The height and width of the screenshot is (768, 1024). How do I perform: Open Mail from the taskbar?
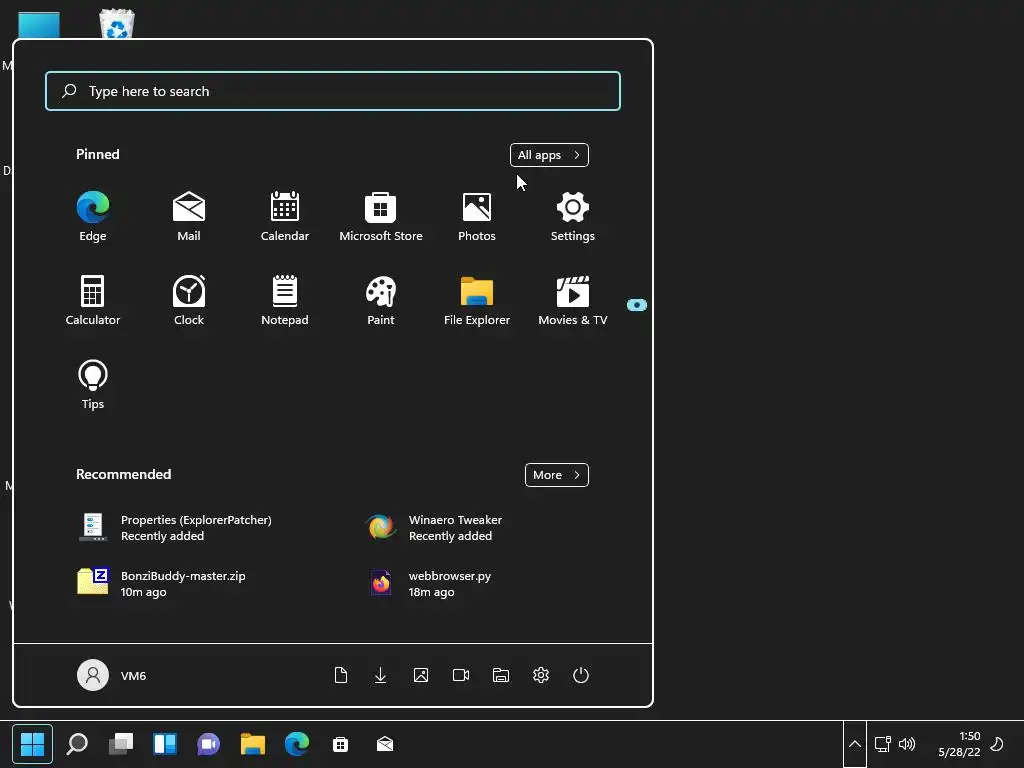tap(385, 744)
